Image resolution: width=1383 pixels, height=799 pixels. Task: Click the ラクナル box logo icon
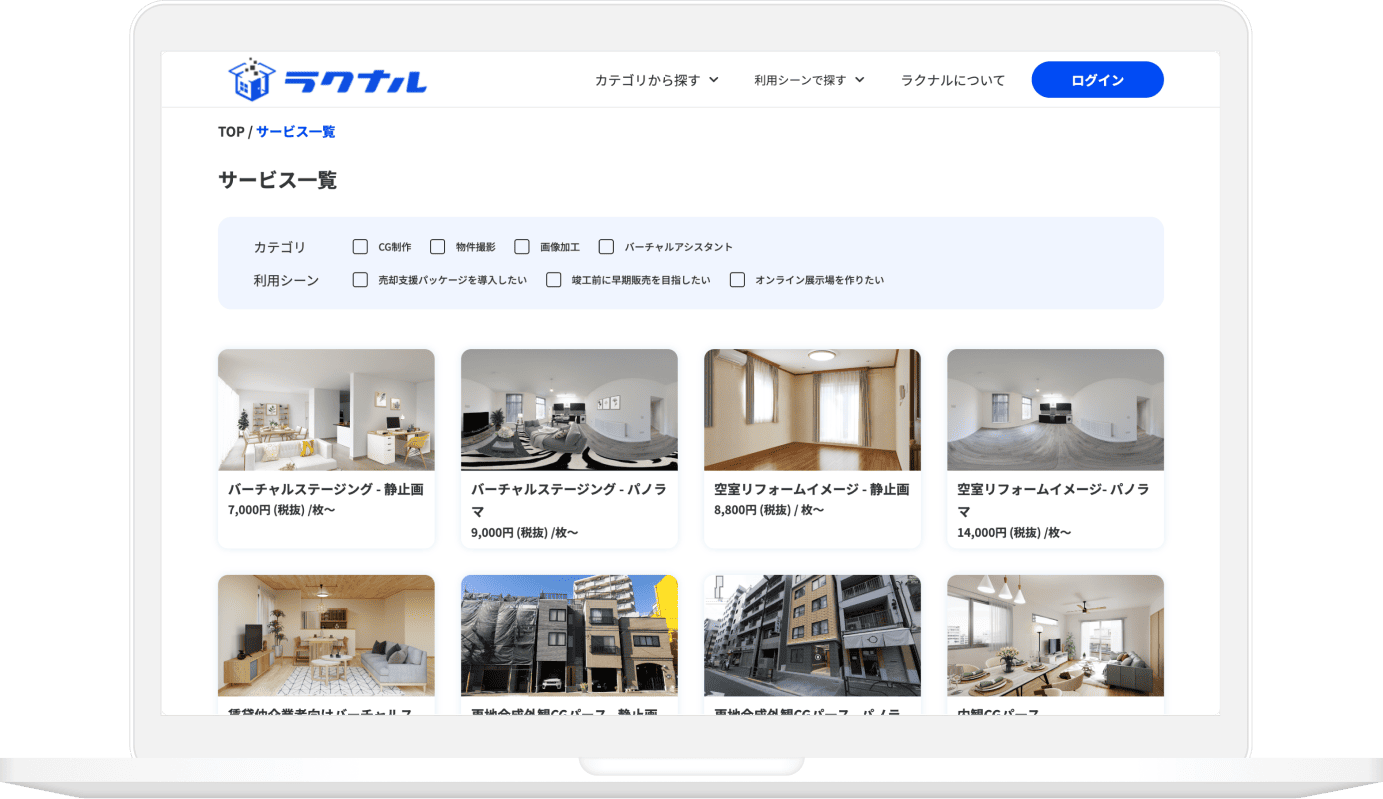coord(252,79)
